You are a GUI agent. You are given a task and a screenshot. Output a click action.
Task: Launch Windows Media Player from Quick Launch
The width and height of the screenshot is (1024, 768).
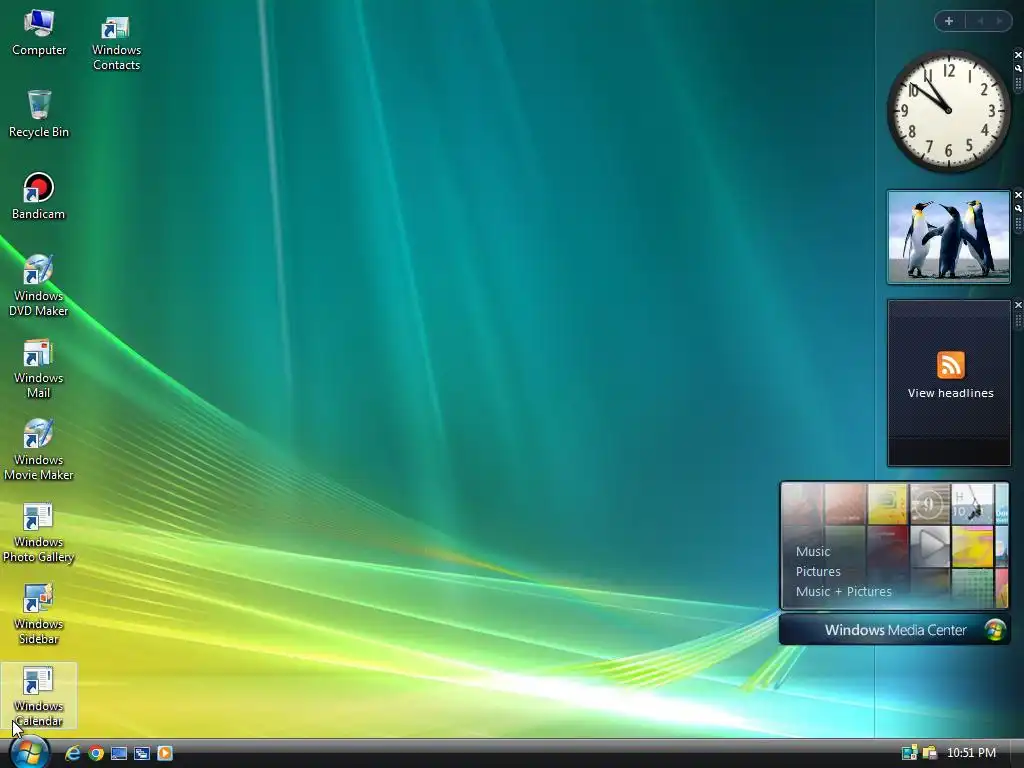click(x=165, y=753)
